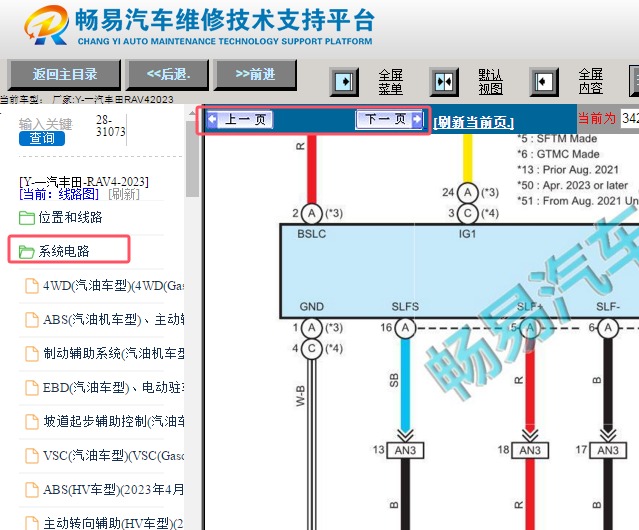The height and width of the screenshot is (530, 639).
Task: Click the 畅易 platform logo
Action: [x=46, y=25]
